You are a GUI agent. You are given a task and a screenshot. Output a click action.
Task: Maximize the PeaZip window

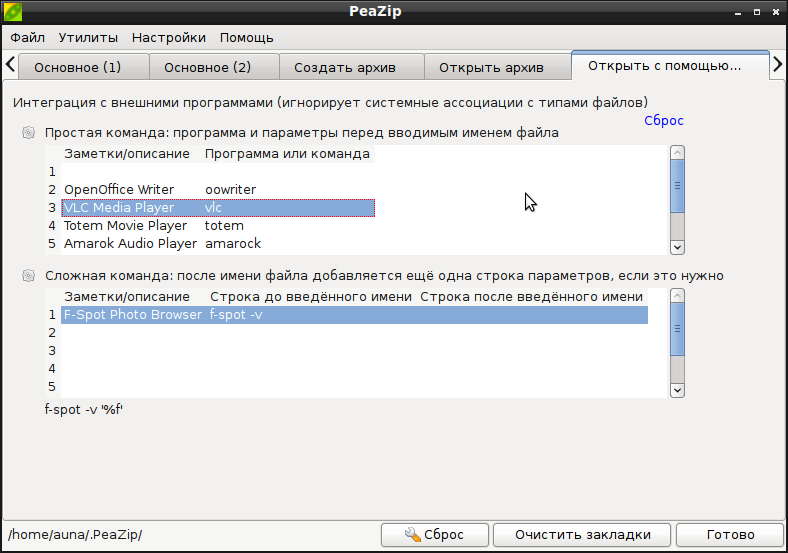757,12
